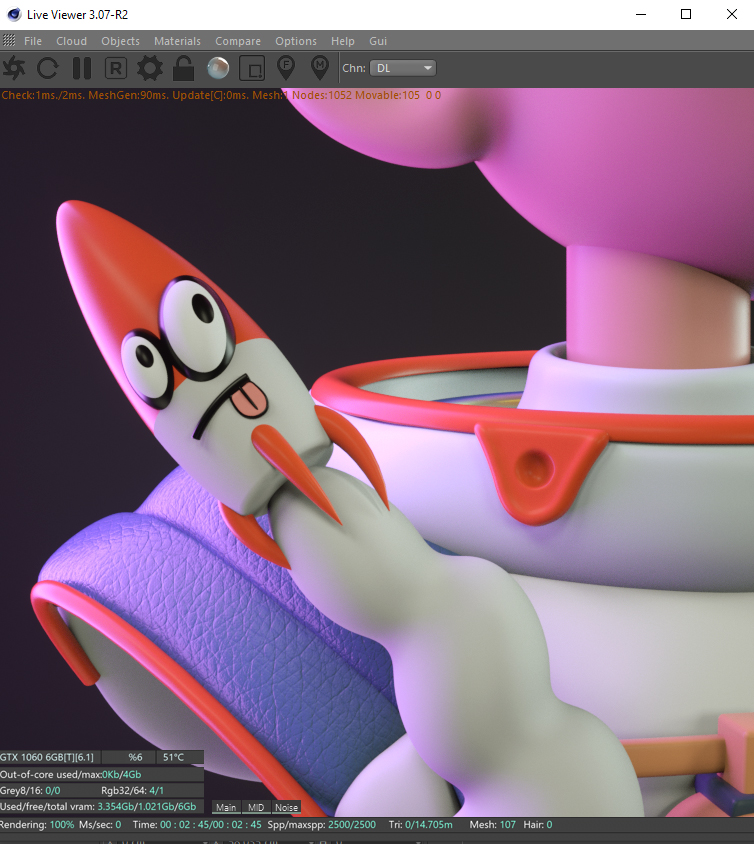754x844 pixels.
Task: Switch to the Noise tab
Action: click(286, 807)
